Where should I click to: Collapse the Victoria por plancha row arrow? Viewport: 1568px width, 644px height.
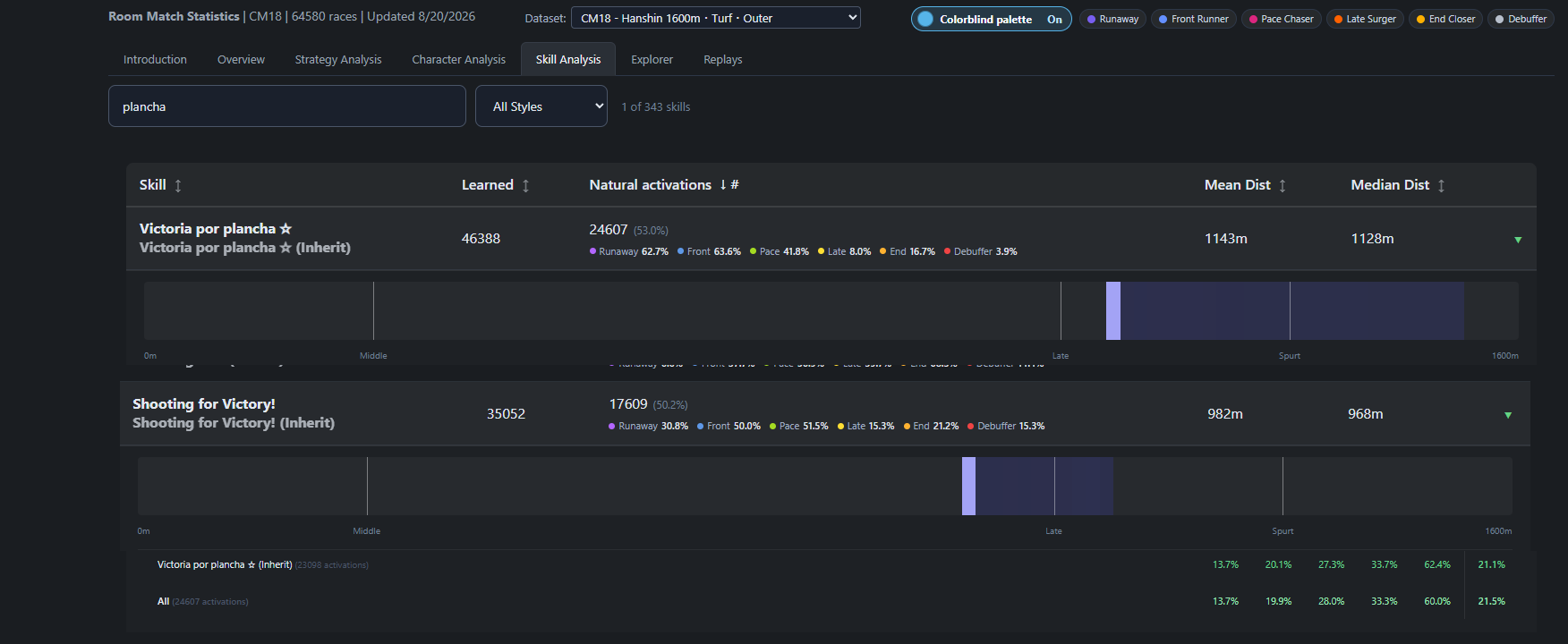coord(1518,240)
